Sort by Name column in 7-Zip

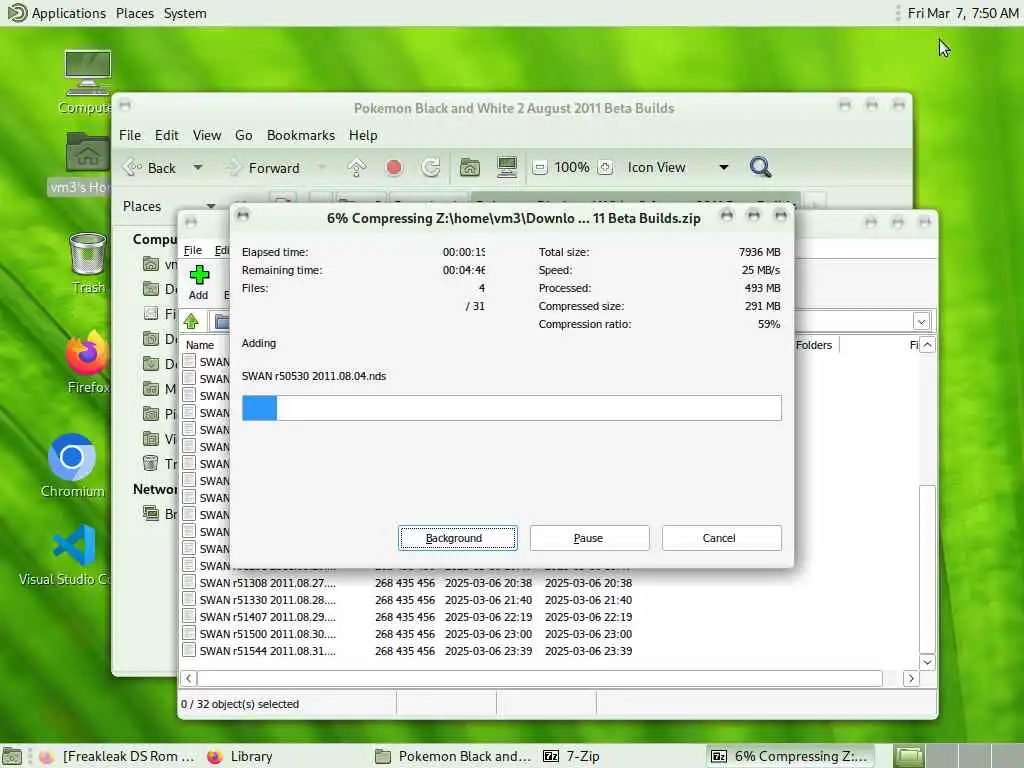(x=200, y=345)
